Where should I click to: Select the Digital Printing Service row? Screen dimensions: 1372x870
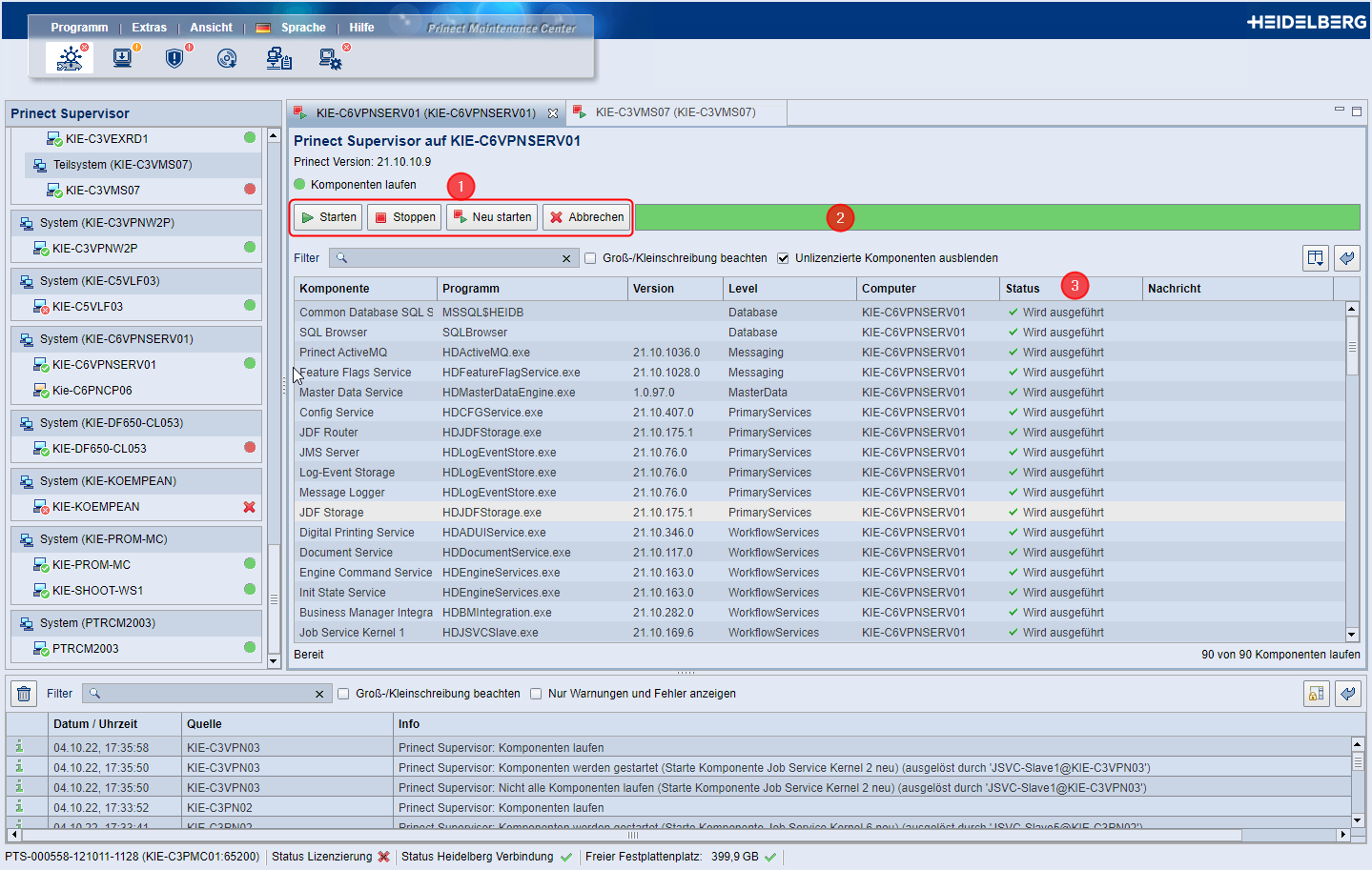(x=820, y=533)
